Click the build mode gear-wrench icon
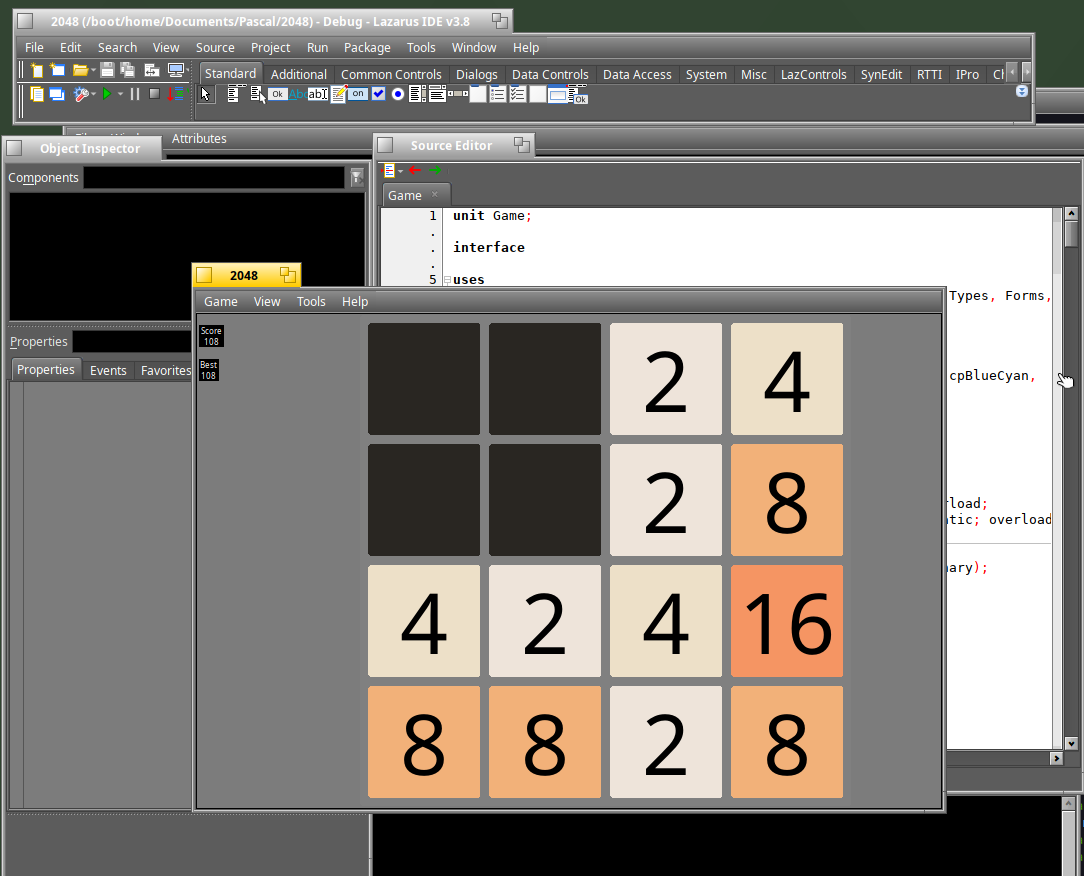 click(81, 94)
